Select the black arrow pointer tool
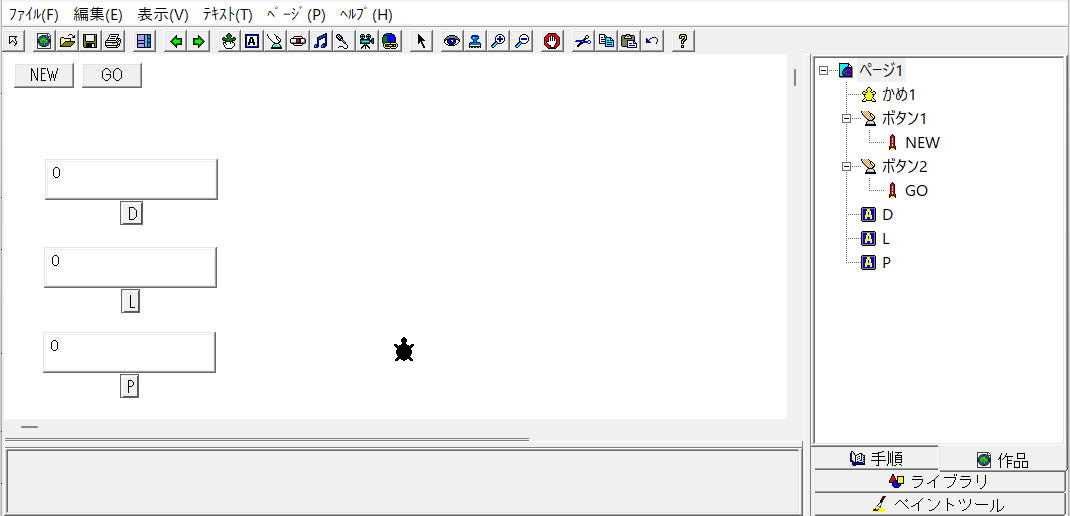 point(421,42)
